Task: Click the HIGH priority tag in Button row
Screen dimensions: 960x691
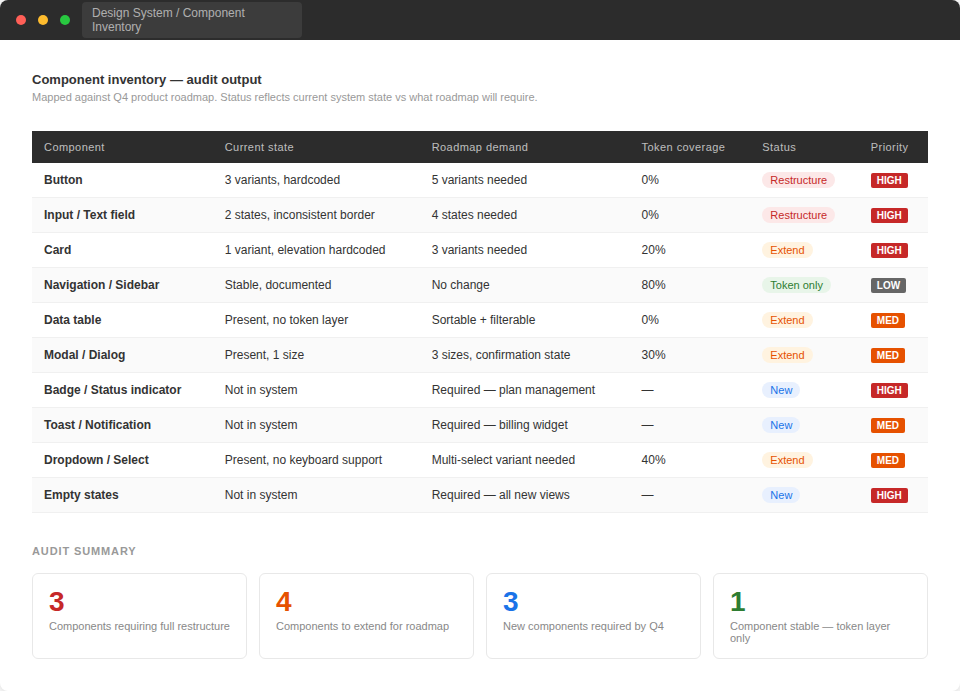Action: (889, 180)
